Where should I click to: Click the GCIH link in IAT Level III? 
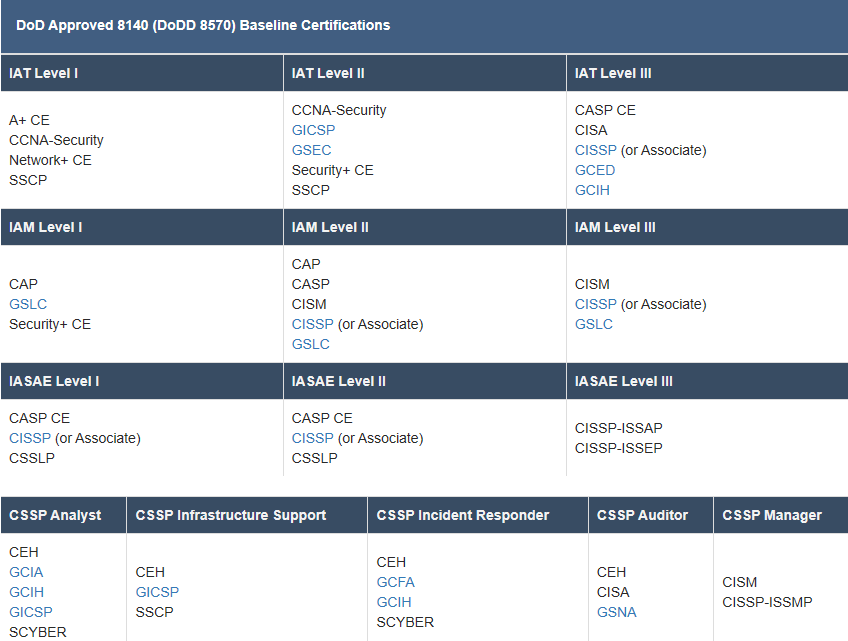coord(592,190)
